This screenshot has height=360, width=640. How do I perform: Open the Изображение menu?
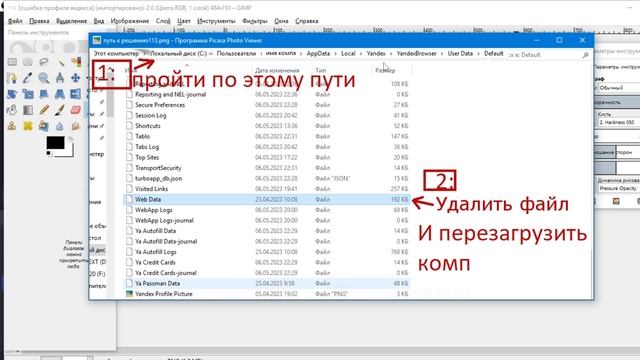130,21
